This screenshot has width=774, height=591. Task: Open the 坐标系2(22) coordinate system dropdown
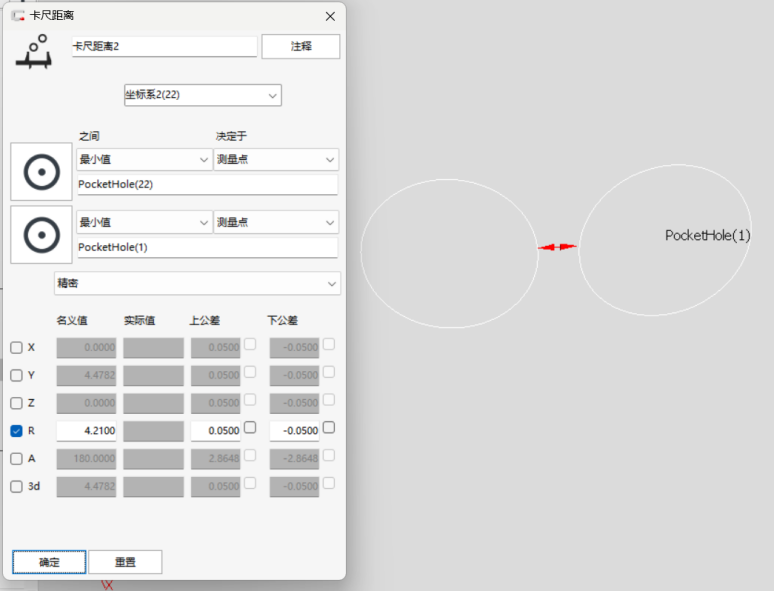[202, 95]
